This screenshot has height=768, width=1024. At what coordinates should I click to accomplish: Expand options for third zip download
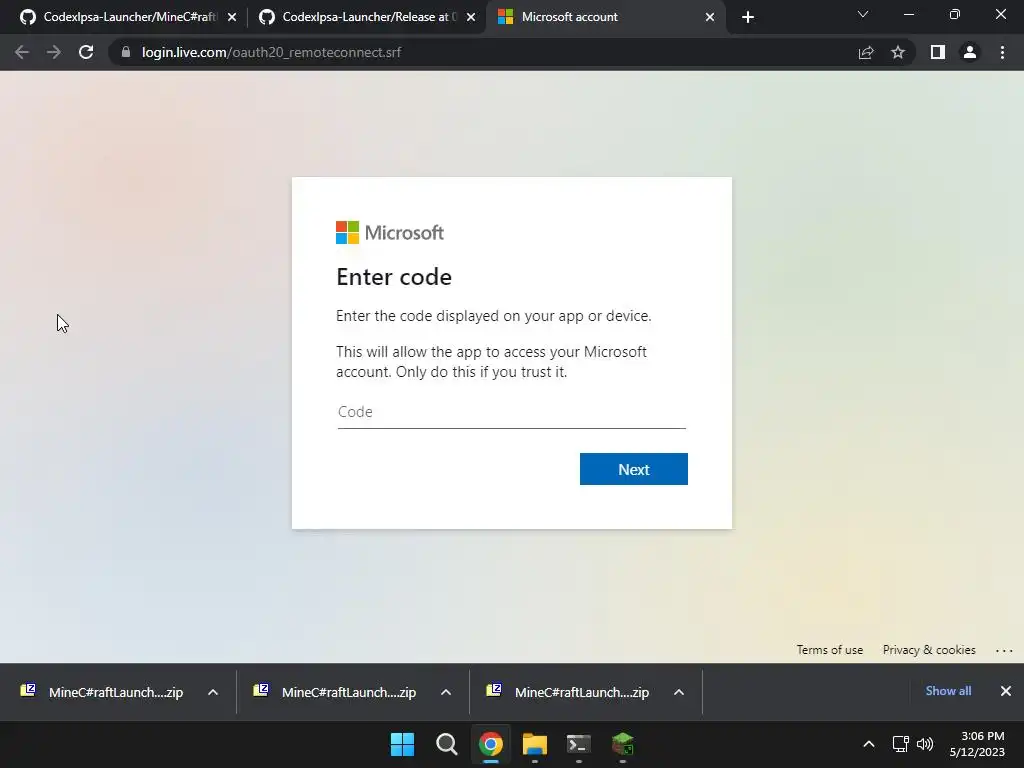pyautogui.click(x=679, y=692)
